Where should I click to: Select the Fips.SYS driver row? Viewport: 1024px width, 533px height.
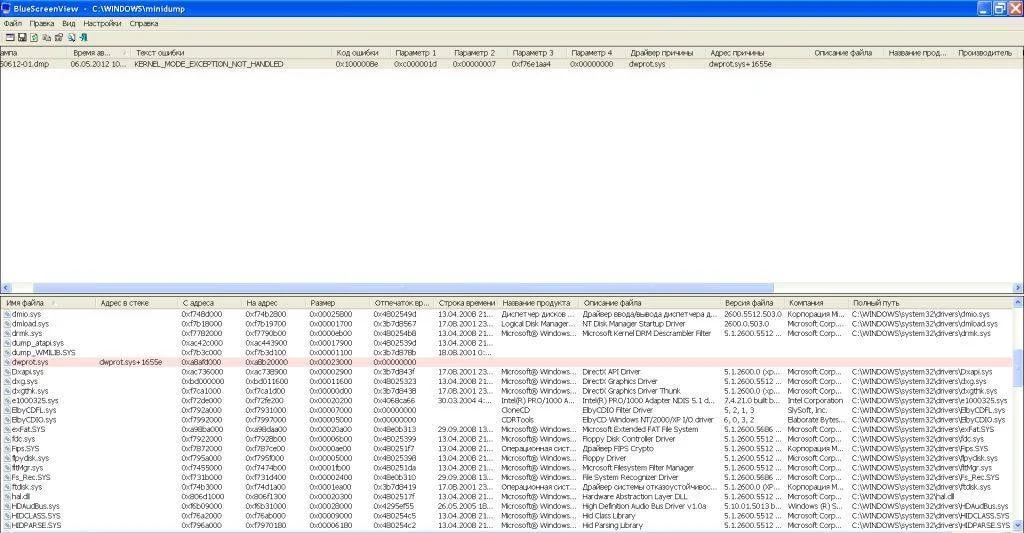coord(507,449)
